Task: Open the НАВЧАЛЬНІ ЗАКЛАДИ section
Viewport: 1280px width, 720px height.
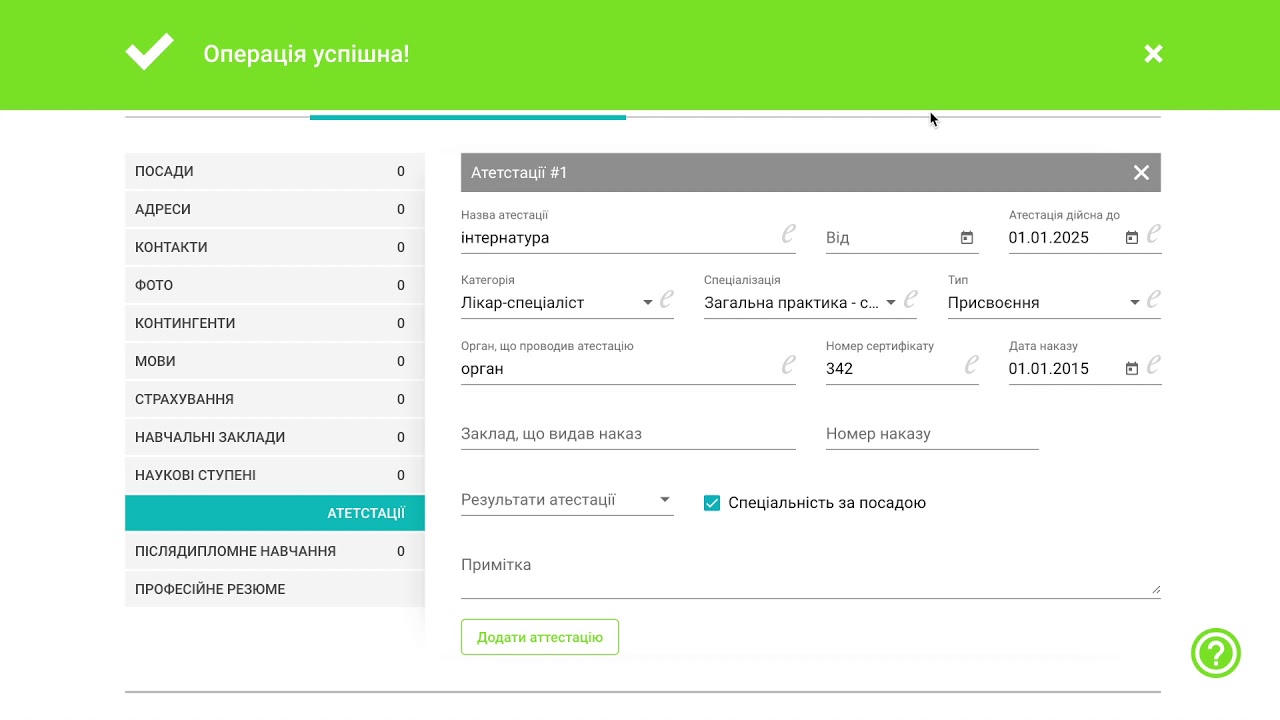Action: coord(275,437)
